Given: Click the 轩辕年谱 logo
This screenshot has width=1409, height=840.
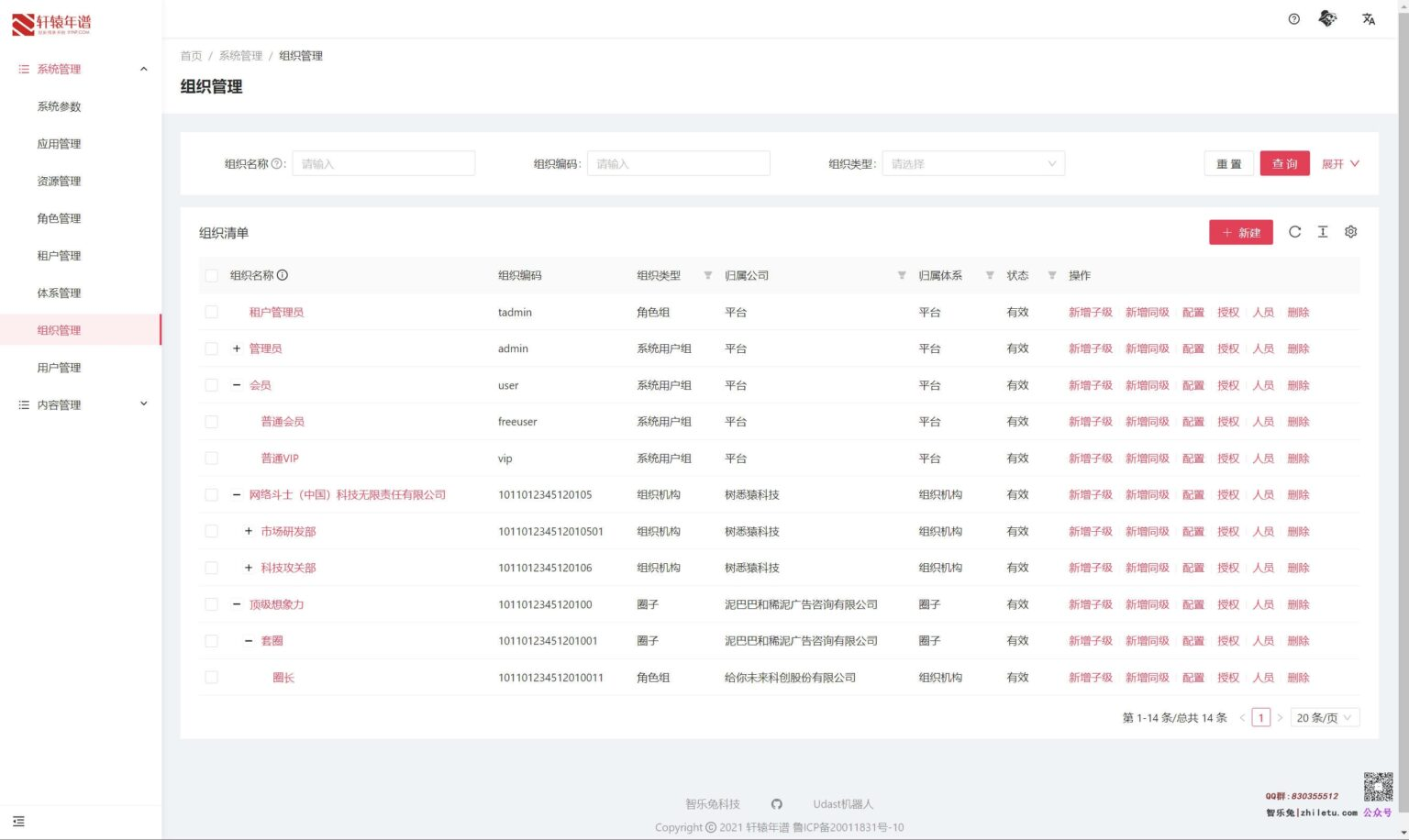Looking at the screenshot, I should coord(51,24).
